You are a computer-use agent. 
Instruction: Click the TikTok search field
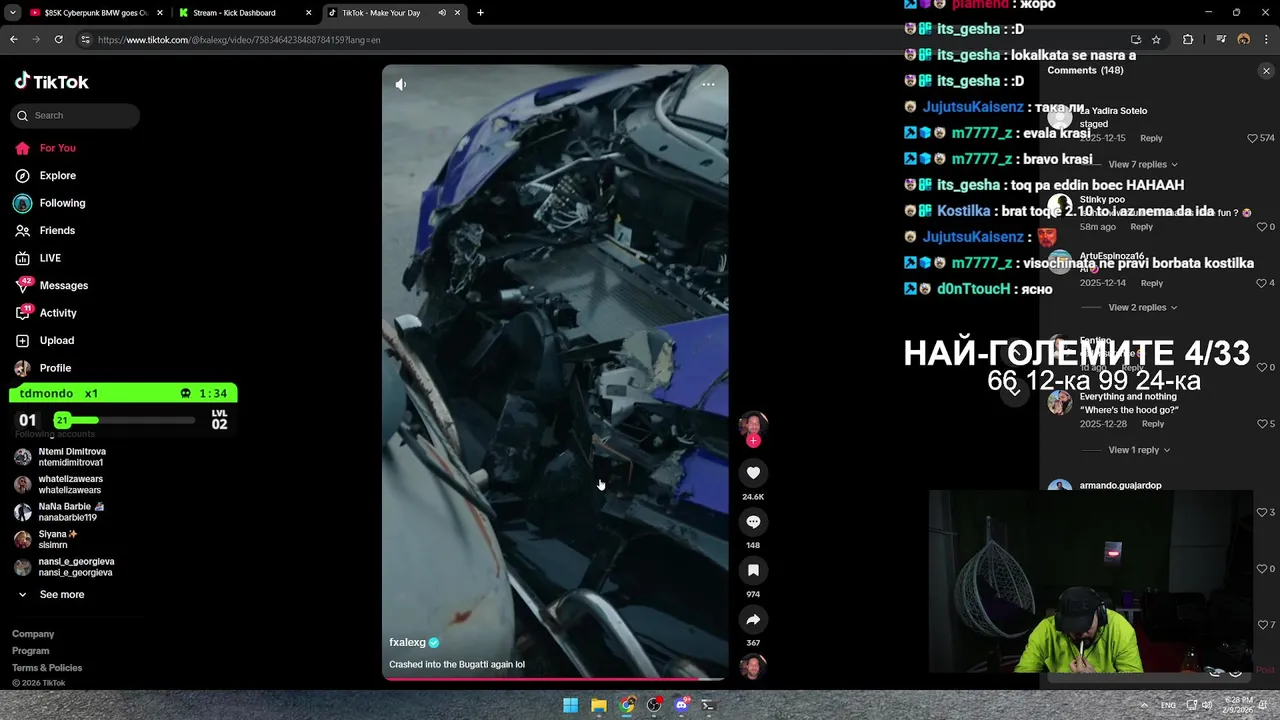[x=75, y=115]
